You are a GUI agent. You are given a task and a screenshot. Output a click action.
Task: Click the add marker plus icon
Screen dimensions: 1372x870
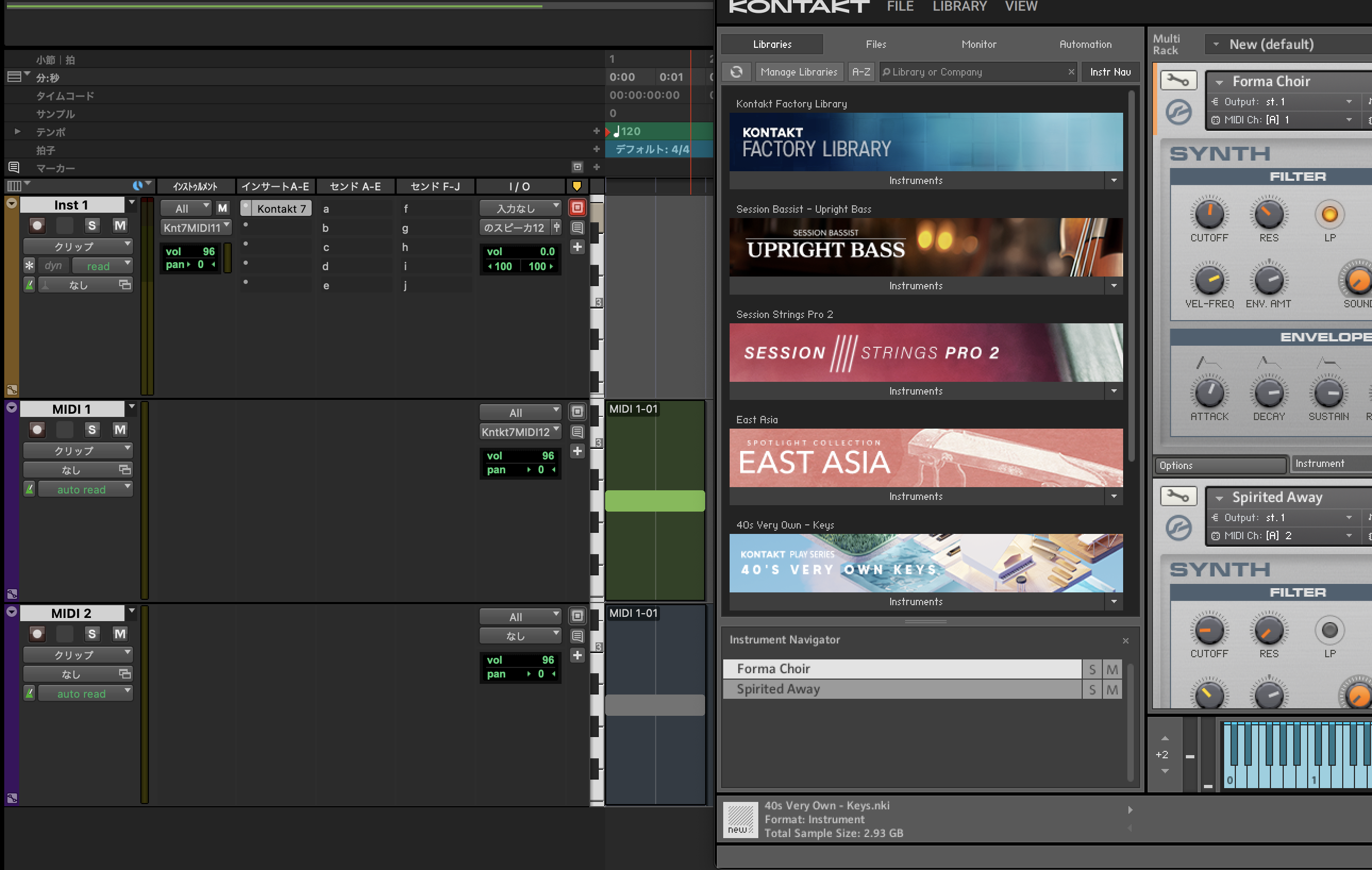[596, 167]
